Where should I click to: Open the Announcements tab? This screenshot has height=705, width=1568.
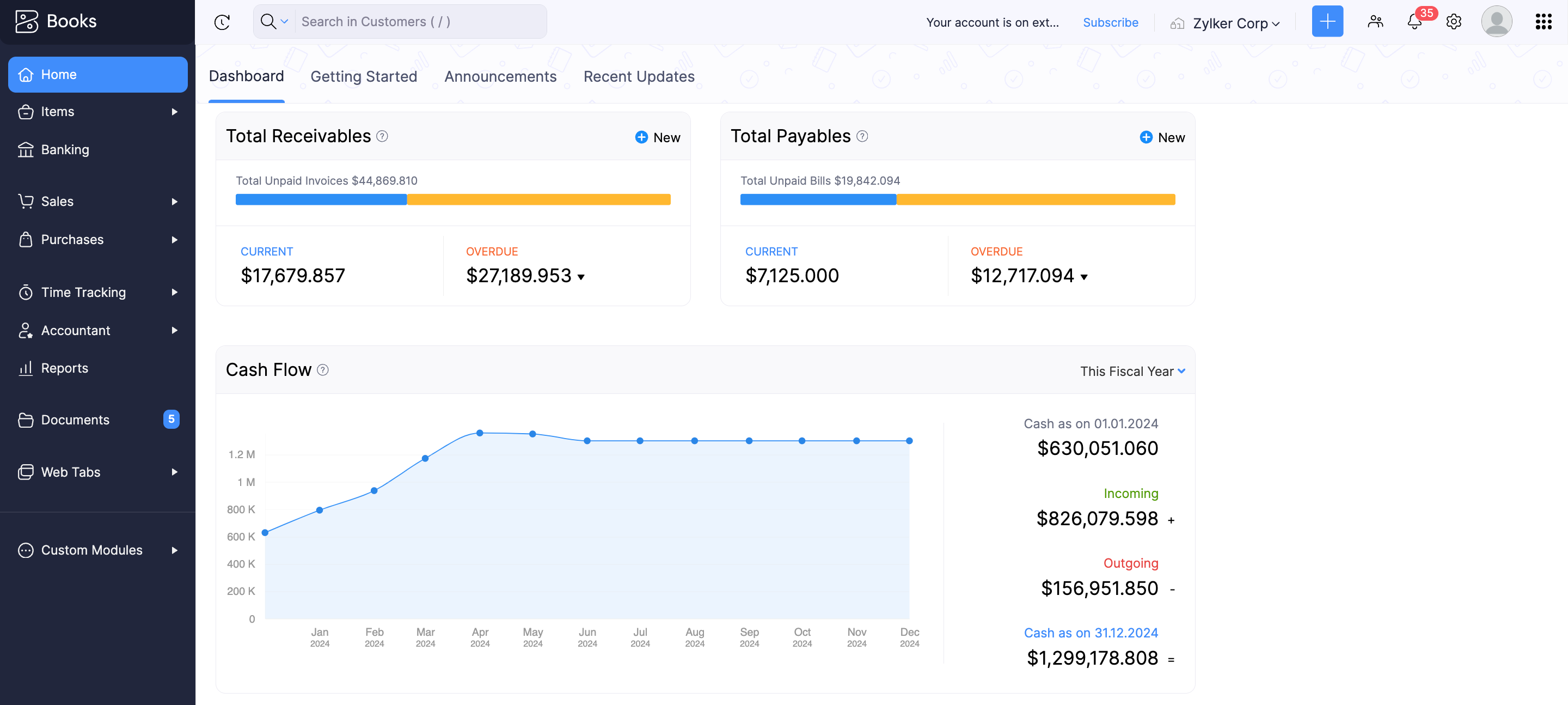500,76
